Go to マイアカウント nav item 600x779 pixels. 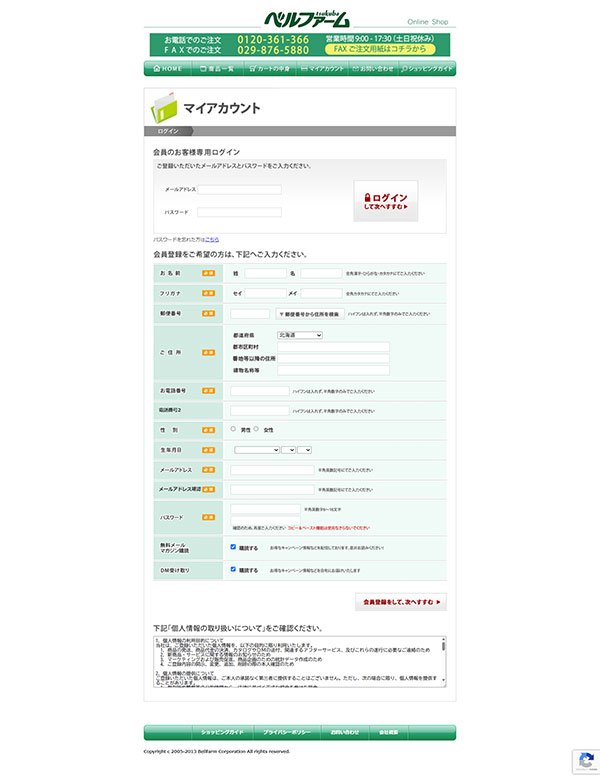(x=322, y=69)
